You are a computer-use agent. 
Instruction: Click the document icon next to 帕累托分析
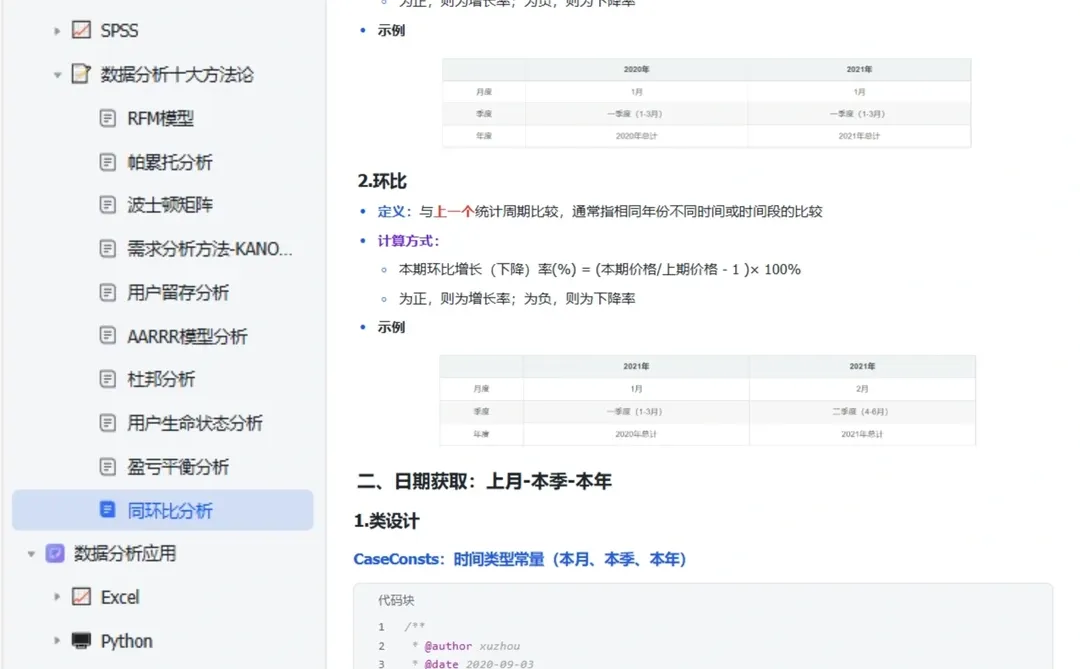click(107, 161)
